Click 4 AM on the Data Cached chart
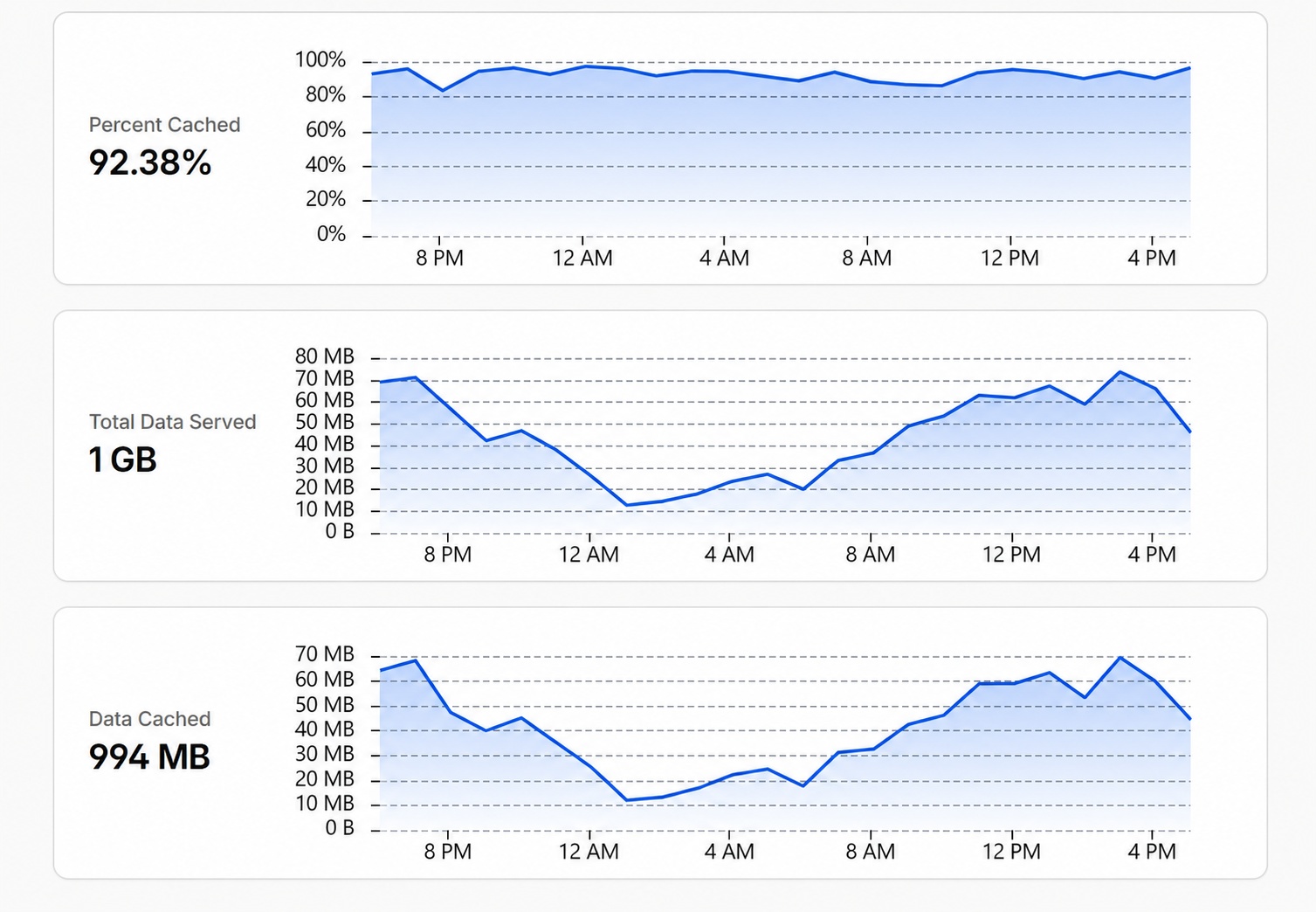Viewport: 1316px width, 912px height. 729,852
